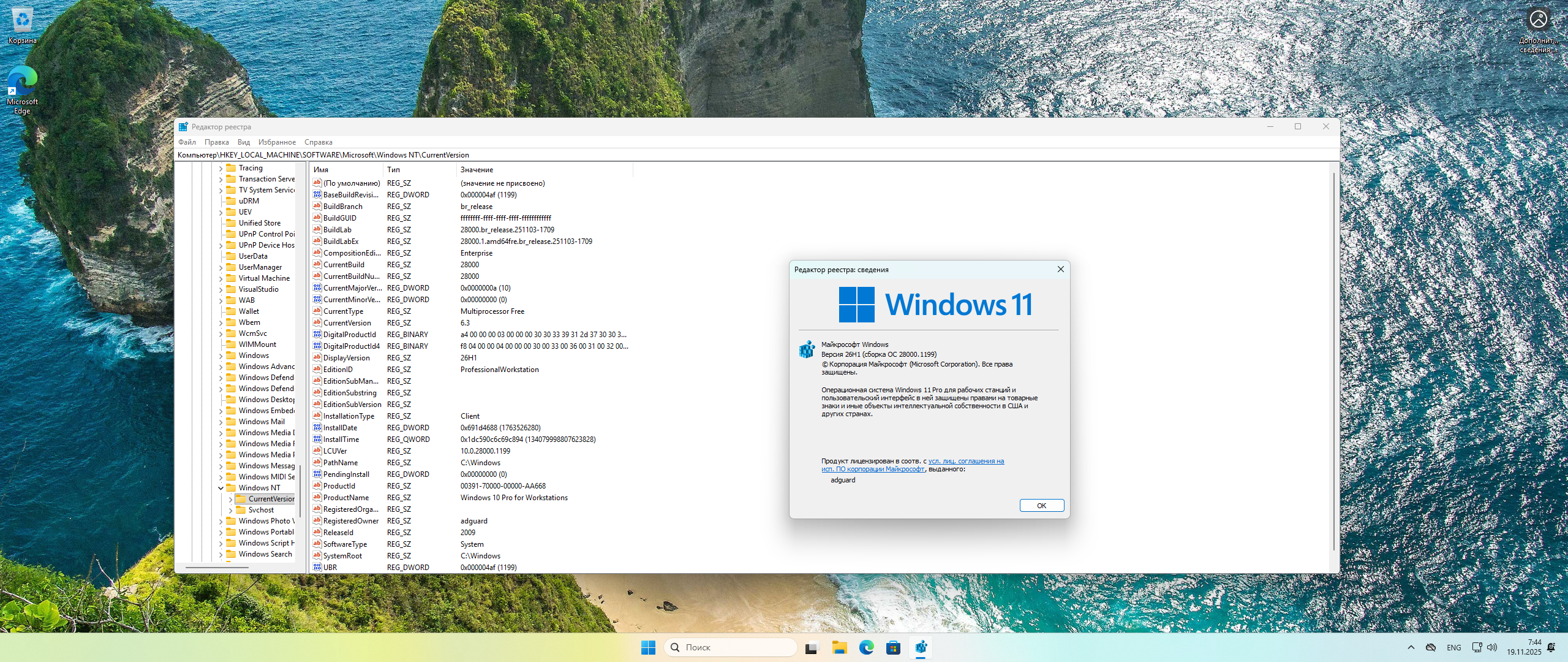Screen dimensions: 1568x662
Task: Expand the Windows Defender tree node
Action: tap(221, 378)
